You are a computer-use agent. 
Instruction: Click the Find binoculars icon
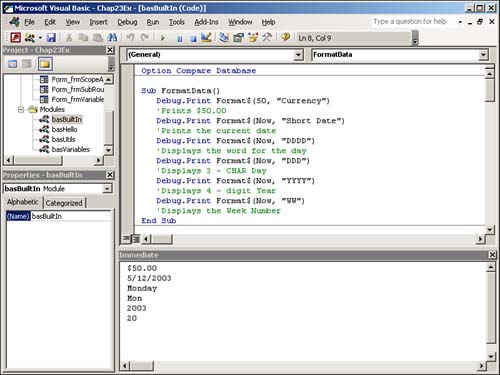112,38
